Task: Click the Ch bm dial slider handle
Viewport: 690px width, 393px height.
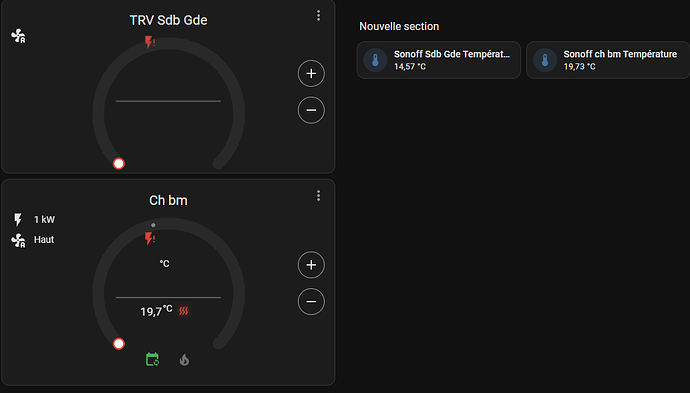Action: point(119,344)
